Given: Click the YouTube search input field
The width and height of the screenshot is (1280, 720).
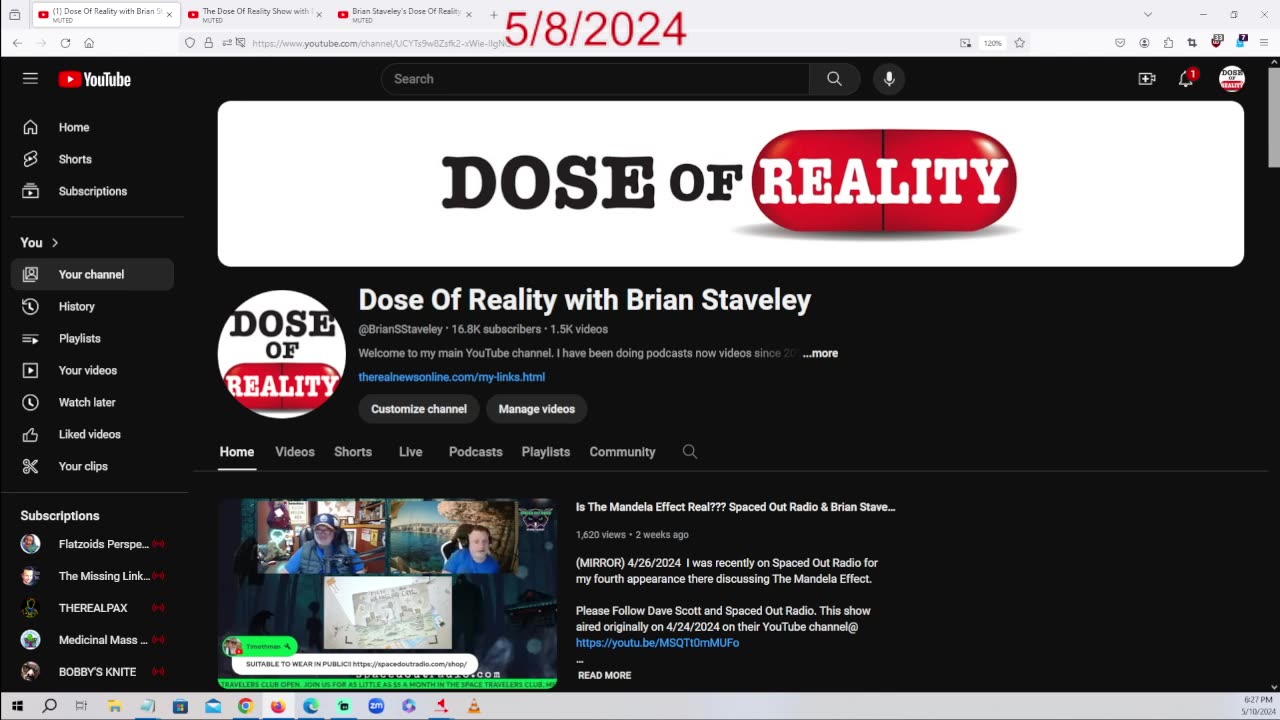Looking at the screenshot, I should pos(595,79).
